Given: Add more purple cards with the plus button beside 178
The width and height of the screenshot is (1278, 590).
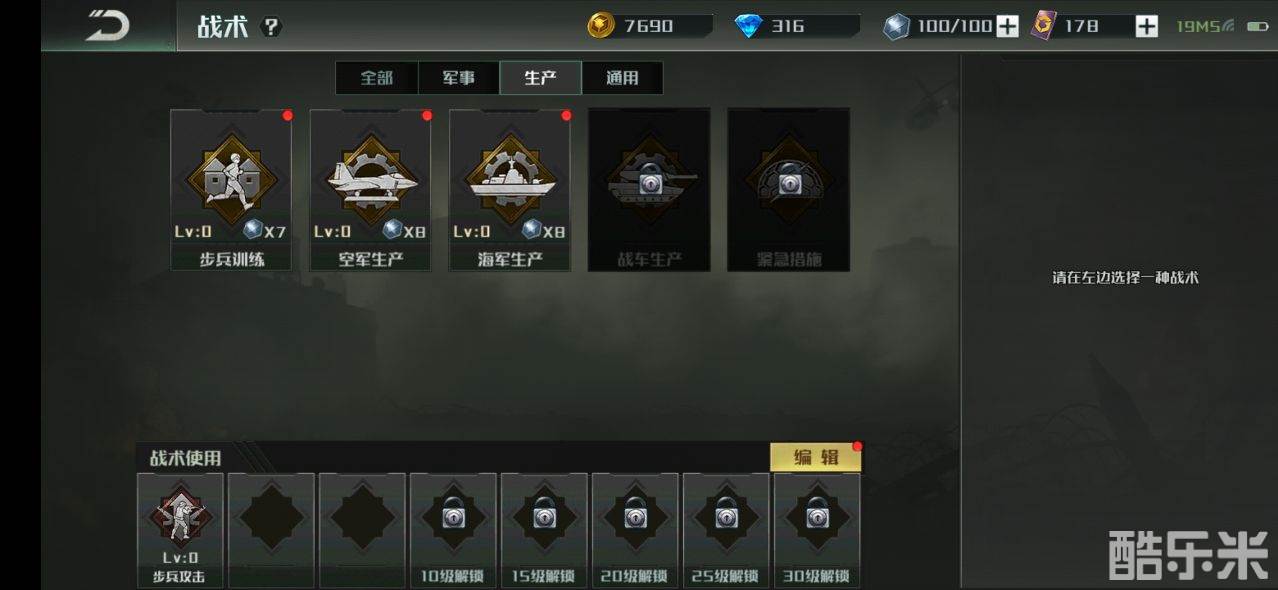Looking at the screenshot, I should (x=1146, y=26).
